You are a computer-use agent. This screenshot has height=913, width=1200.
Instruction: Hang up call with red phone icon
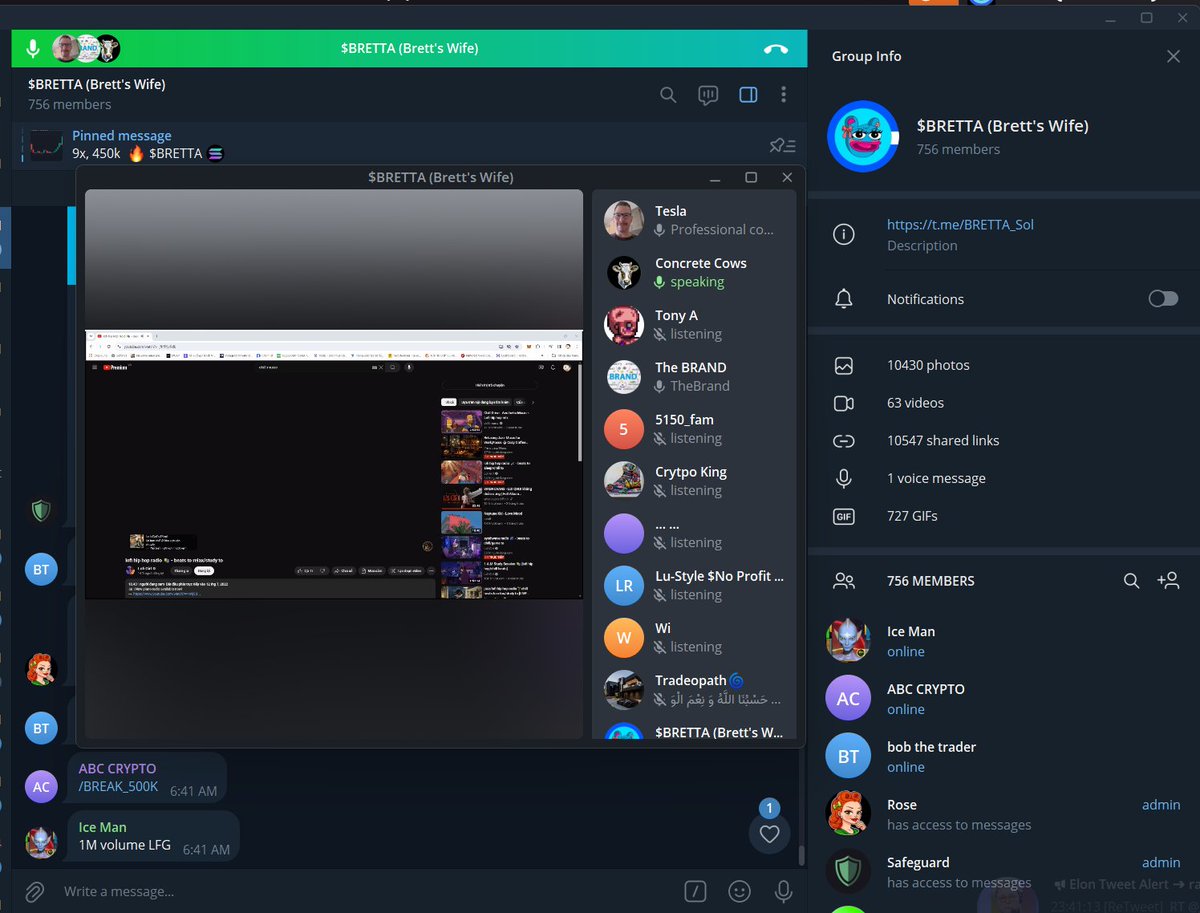click(x=775, y=48)
